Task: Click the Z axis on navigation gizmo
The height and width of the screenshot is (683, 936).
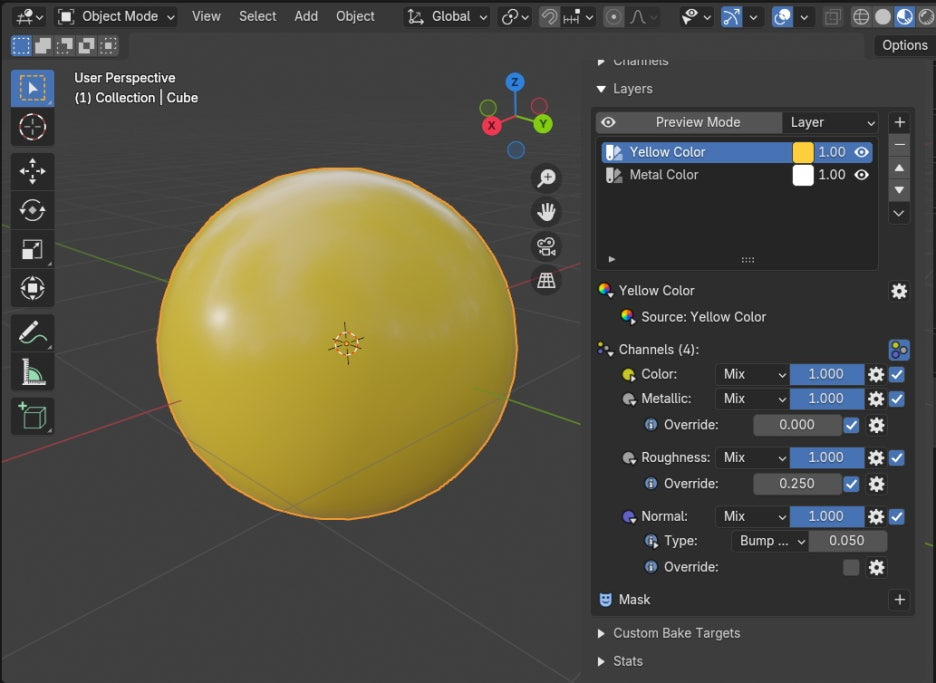Action: pos(515,82)
